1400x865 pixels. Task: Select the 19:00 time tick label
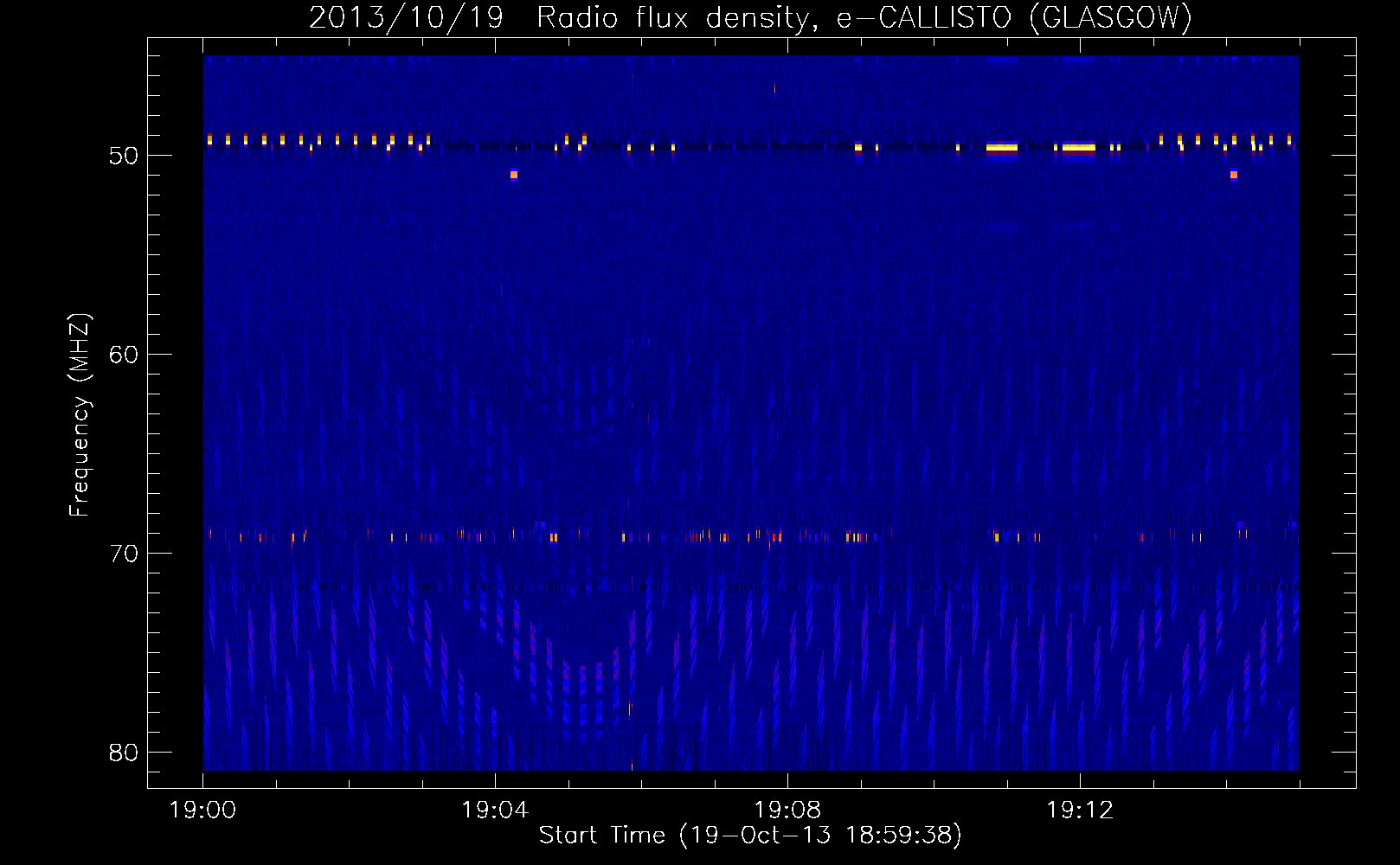[x=203, y=811]
